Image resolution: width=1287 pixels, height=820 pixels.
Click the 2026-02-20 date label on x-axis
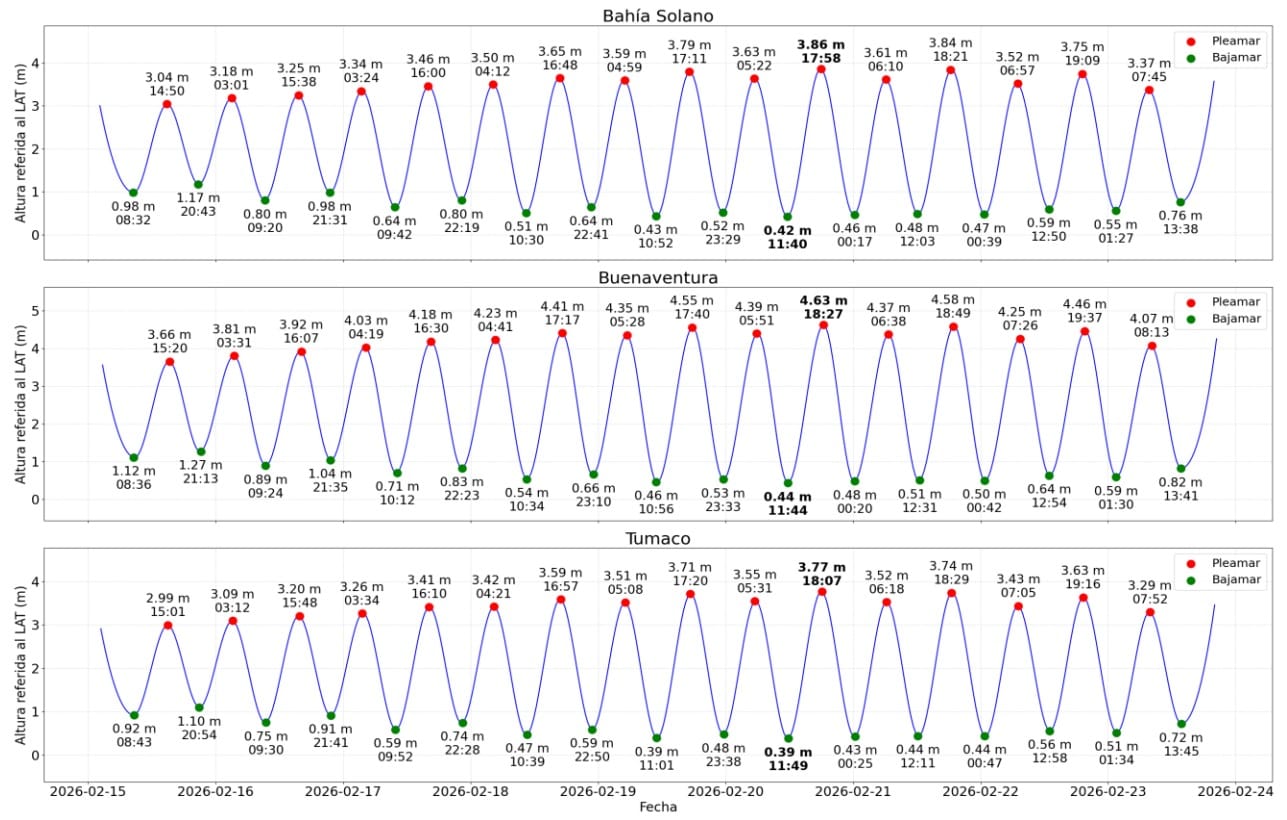[x=727, y=790]
